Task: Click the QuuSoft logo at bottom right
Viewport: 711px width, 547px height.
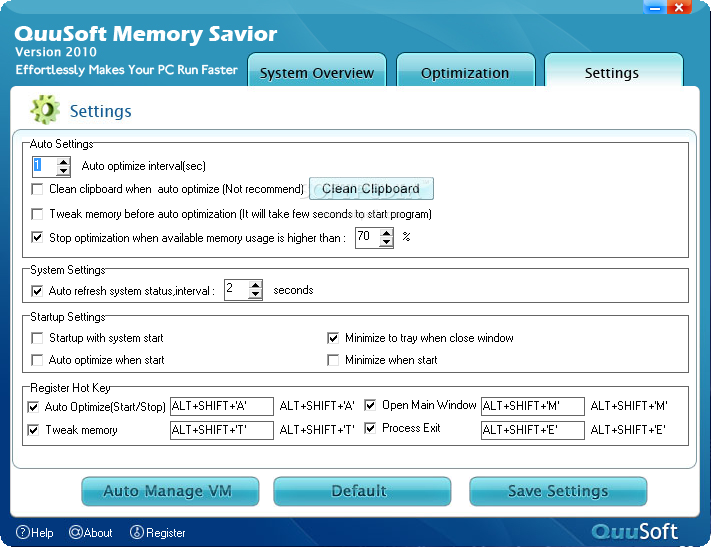Action: pos(634,531)
